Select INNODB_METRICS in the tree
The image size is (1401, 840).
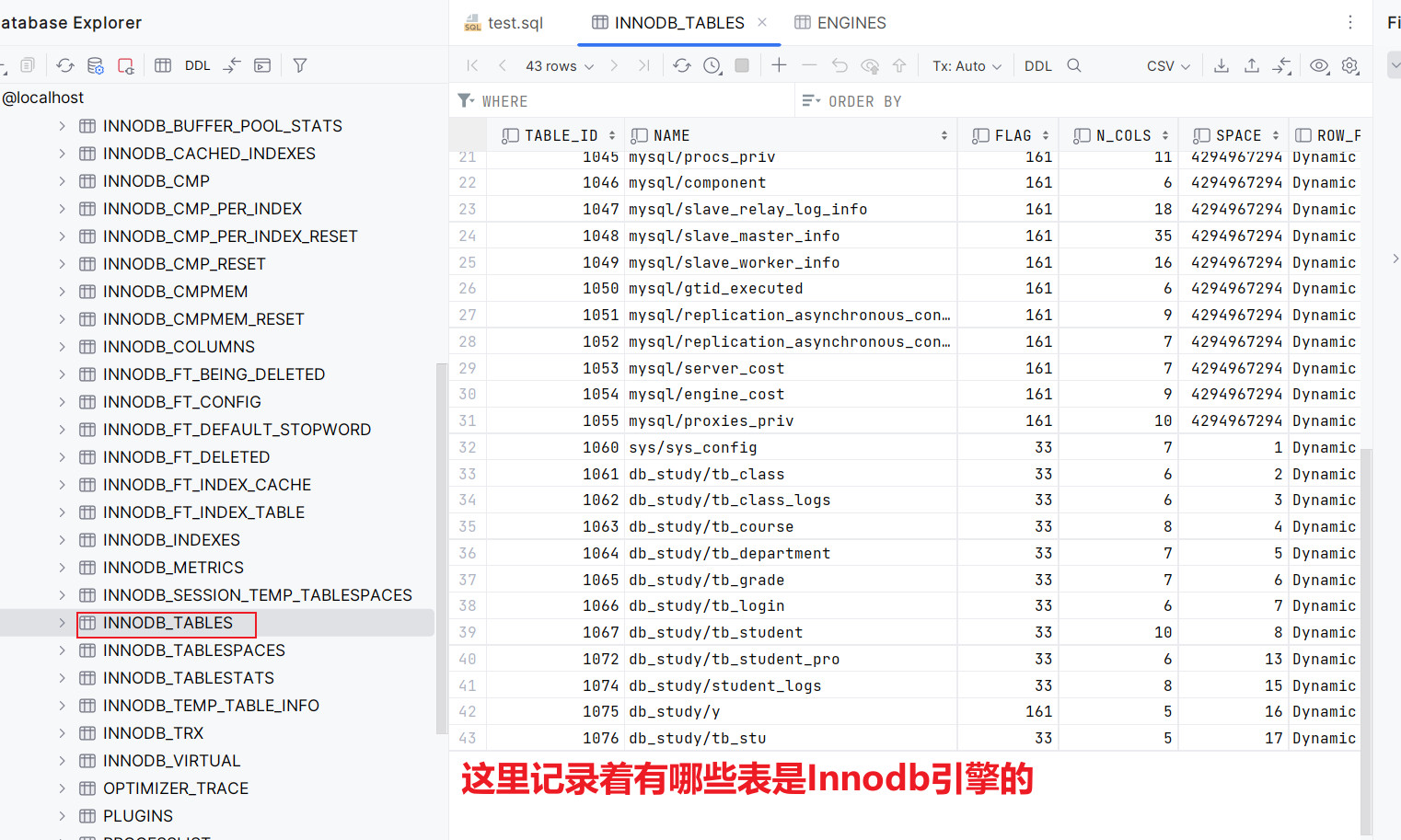coord(173,568)
